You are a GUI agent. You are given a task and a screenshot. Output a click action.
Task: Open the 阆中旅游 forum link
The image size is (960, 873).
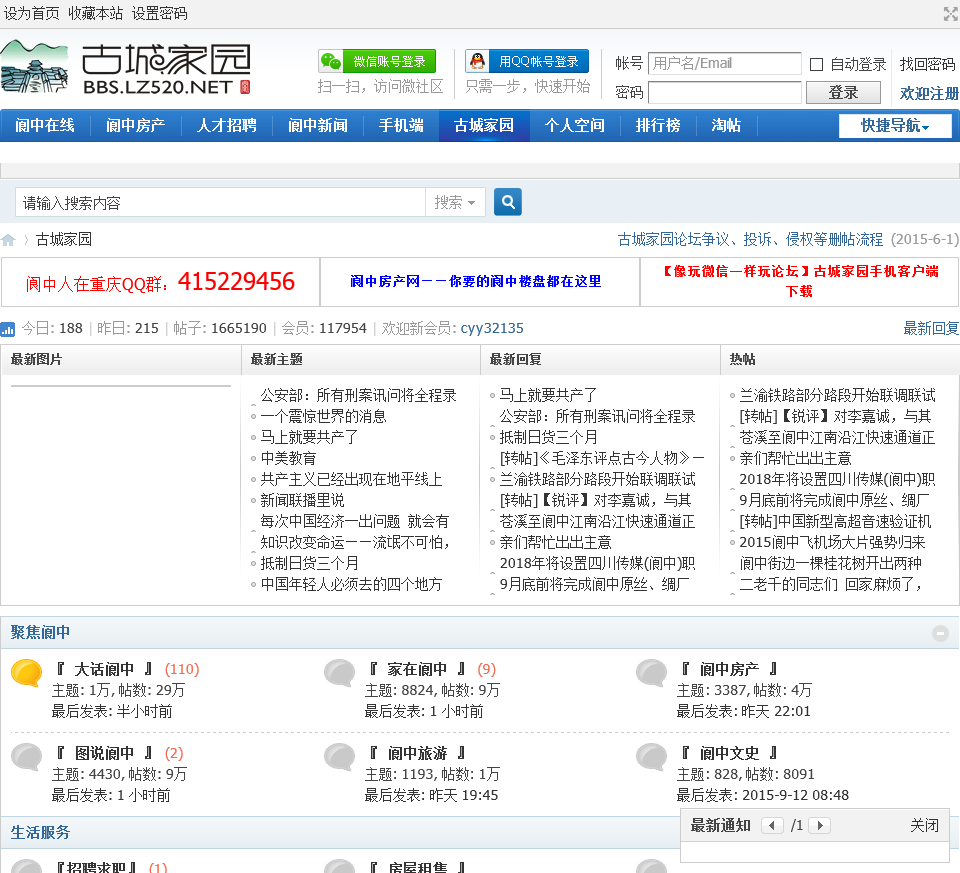pyautogui.click(x=417, y=753)
